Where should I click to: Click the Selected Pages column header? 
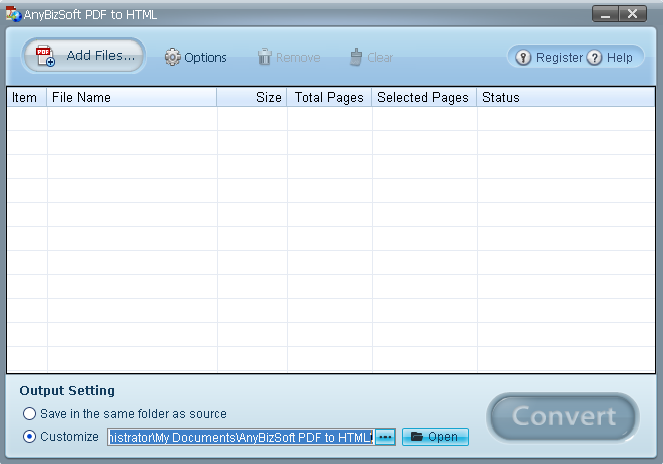coord(425,97)
